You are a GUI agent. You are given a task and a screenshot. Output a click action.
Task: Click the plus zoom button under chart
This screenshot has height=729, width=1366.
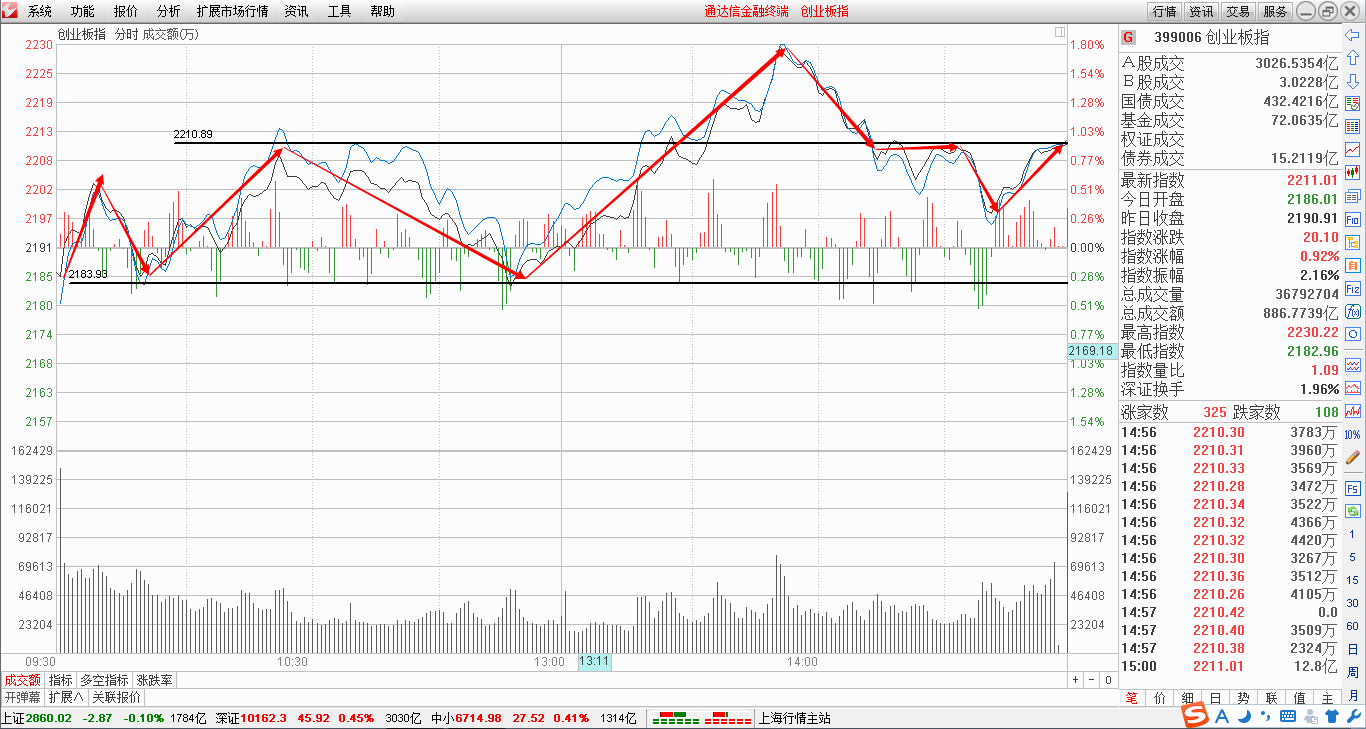[1076, 680]
